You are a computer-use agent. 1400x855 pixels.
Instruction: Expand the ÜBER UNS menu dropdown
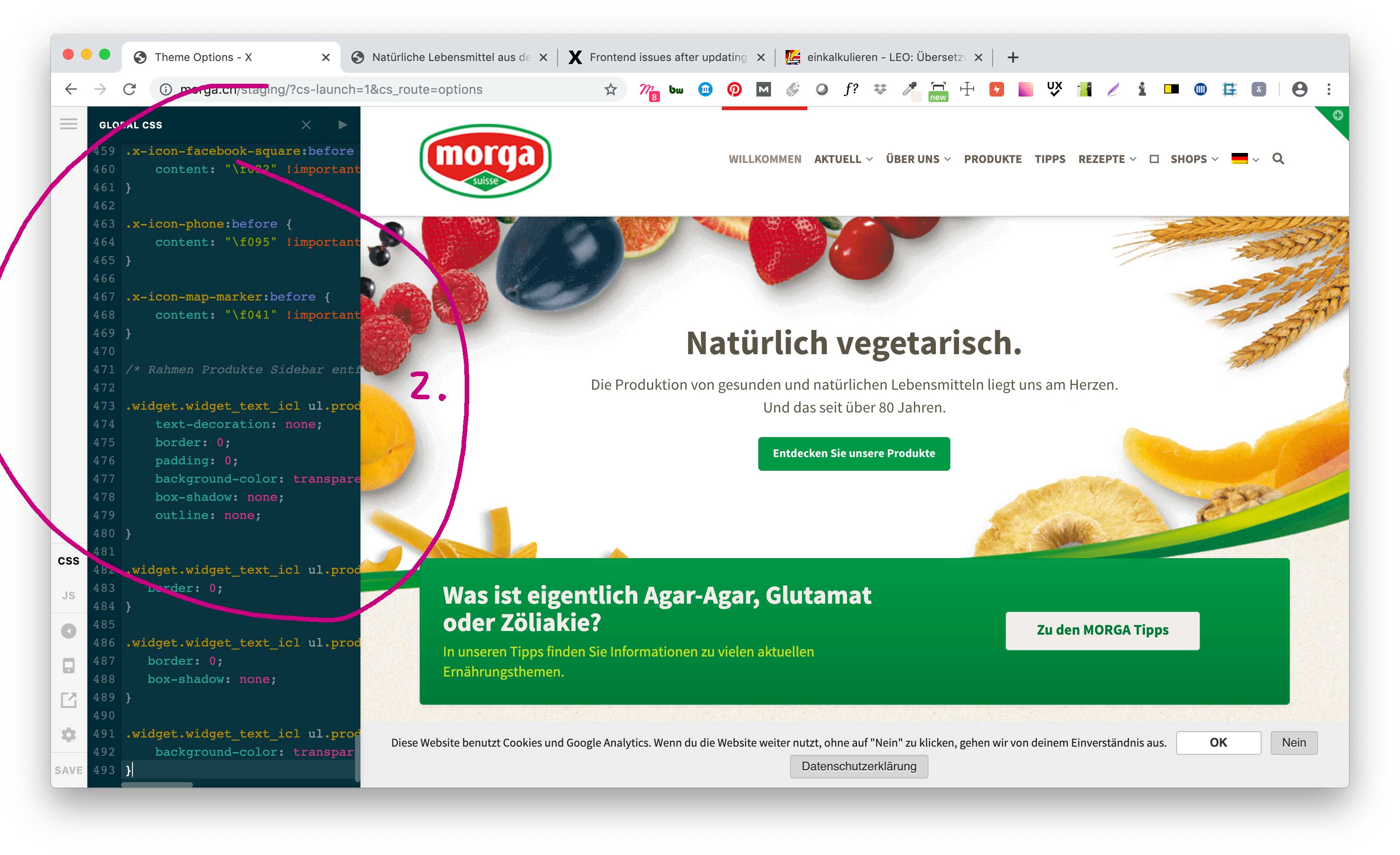tap(918, 159)
